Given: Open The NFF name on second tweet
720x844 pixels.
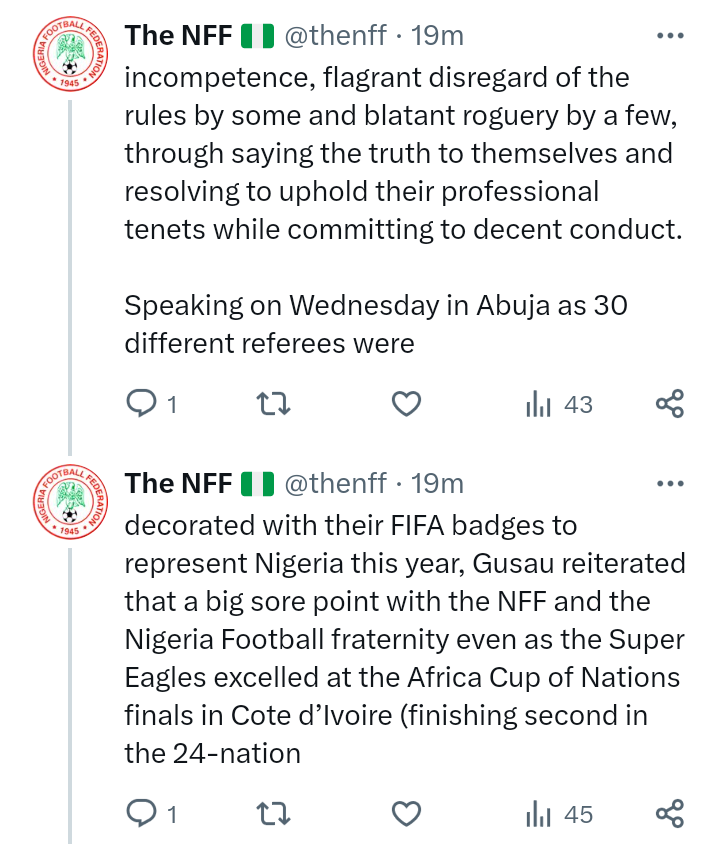Looking at the screenshot, I should click(x=178, y=484).
